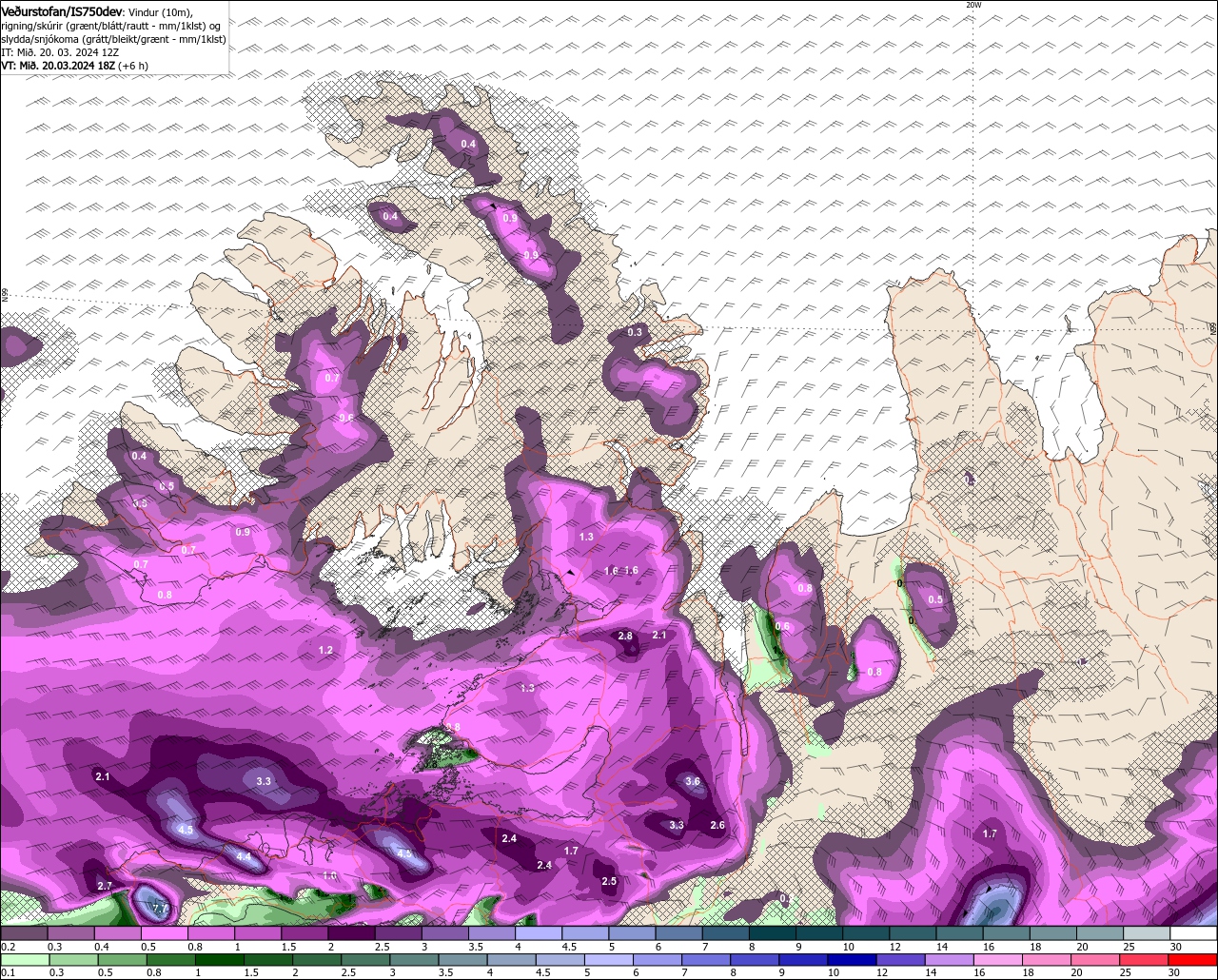Screen dimensions: 1218x980
Task: Select the 'Vindur (10m)' label
Action: [162, 11]
